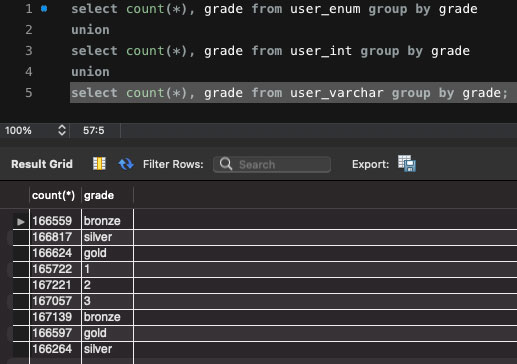Image resolution: width=517 pixels, height=364 pixels.
Task: Select cell 166559
Action: tap(55, 221)
